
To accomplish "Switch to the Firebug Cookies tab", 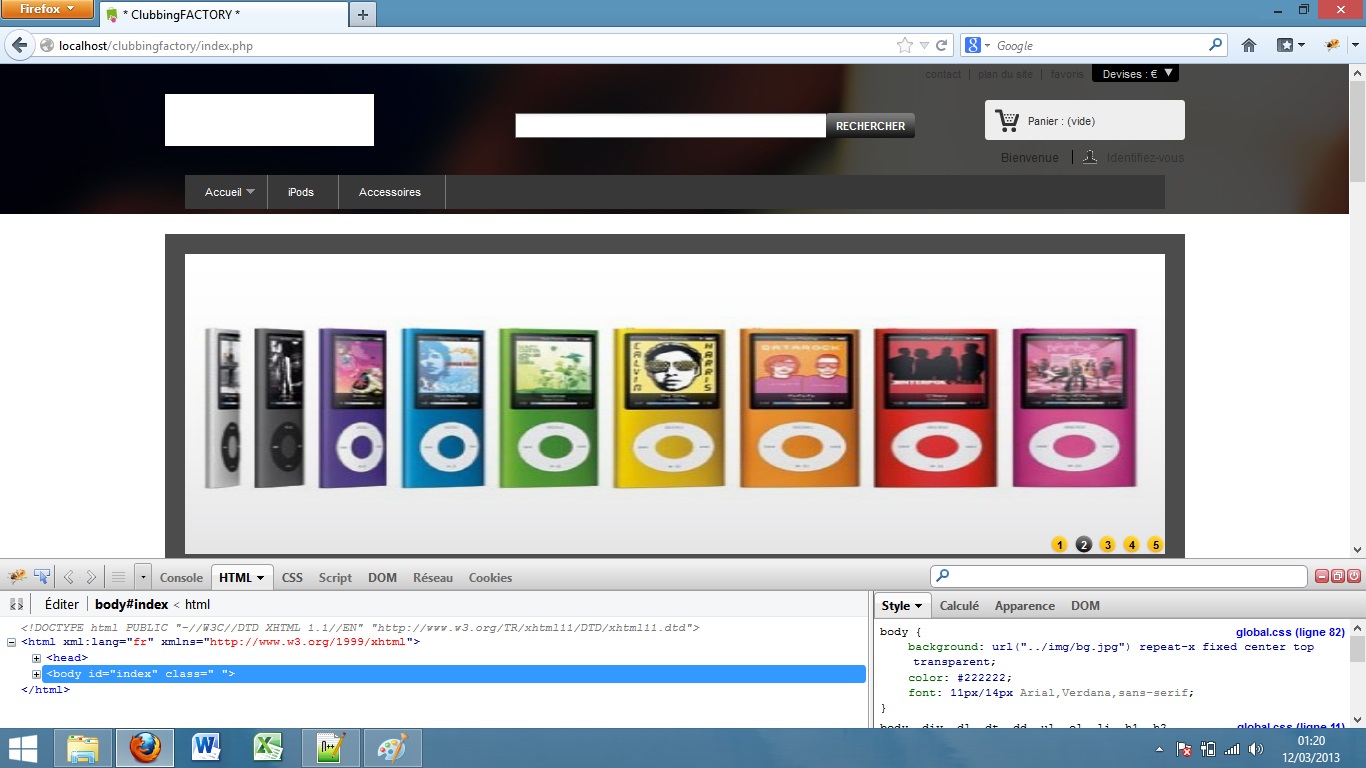I will click(490, 577).
